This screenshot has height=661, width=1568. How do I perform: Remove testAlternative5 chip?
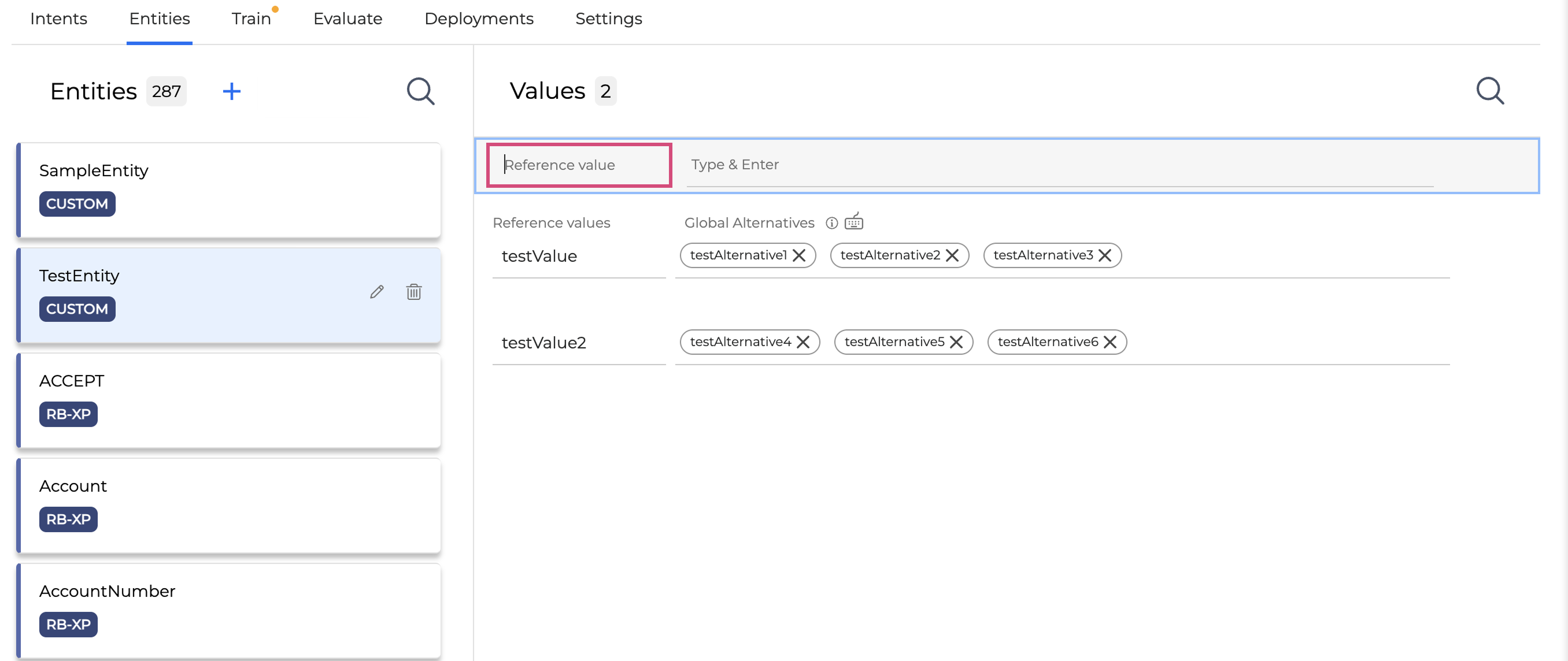point(956,343)
